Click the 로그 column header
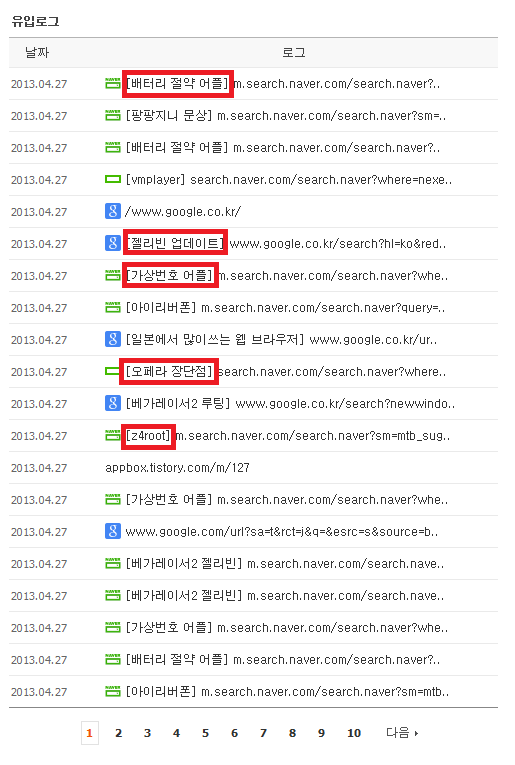This screenshot has width=515, height=765. [294, 52]
